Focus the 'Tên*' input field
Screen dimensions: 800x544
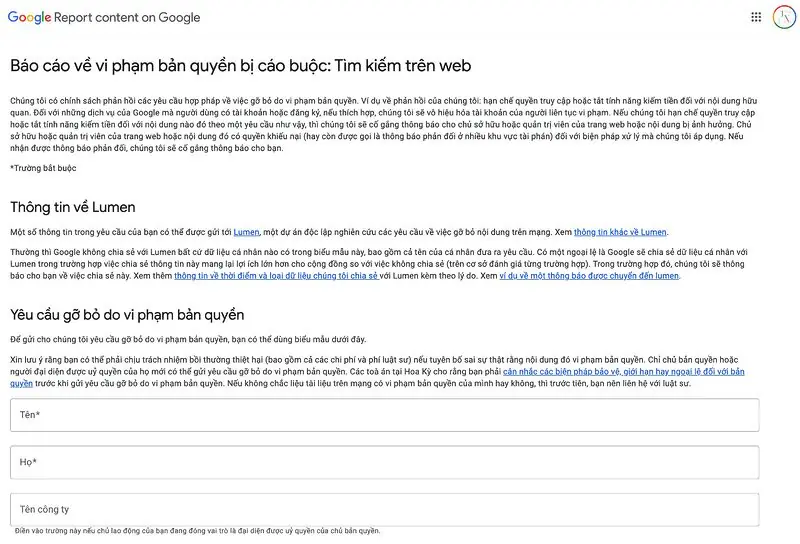click(x=385, y=415)
